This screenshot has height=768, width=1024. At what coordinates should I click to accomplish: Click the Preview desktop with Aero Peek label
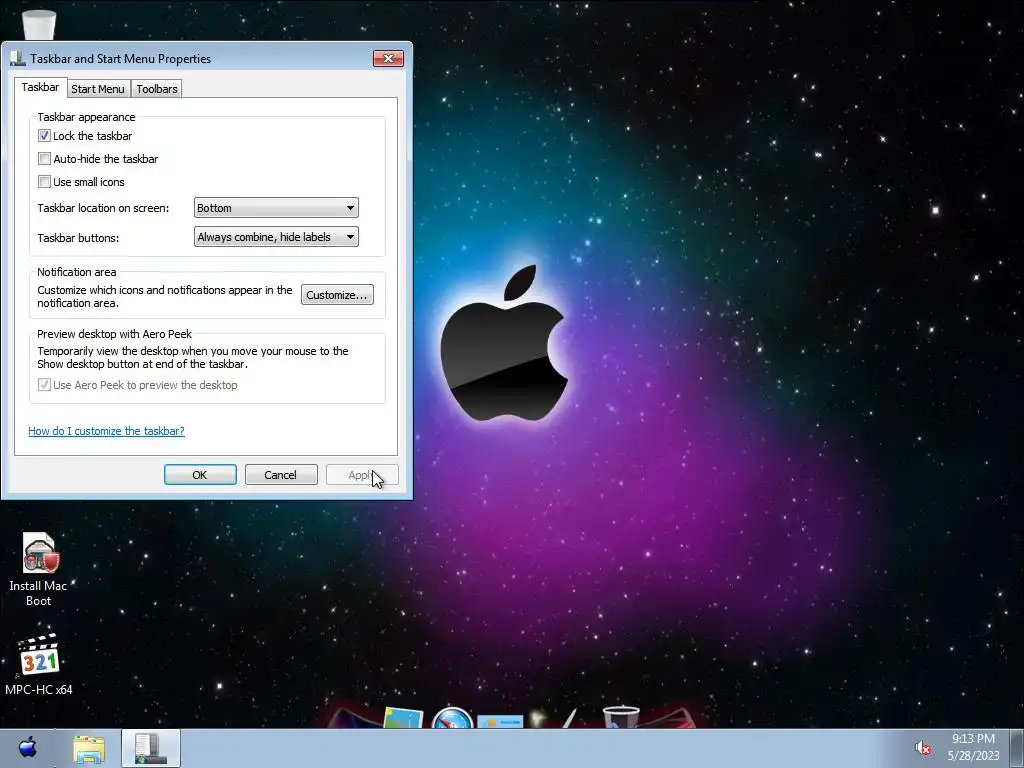(x=114, y=334)
